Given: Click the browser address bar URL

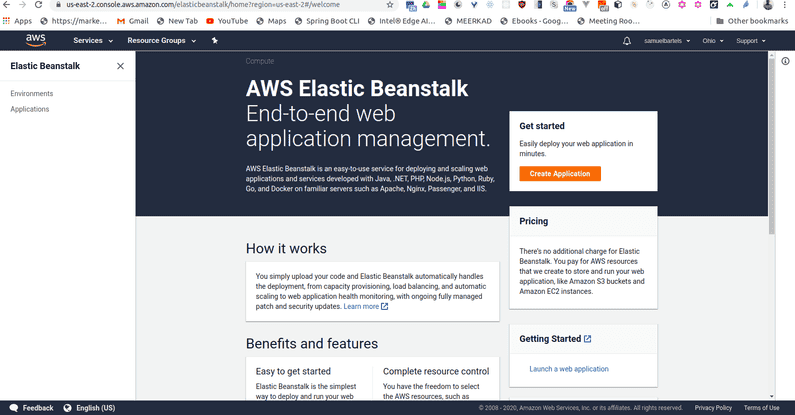Looking at the screenshot, I should point(203,5).
